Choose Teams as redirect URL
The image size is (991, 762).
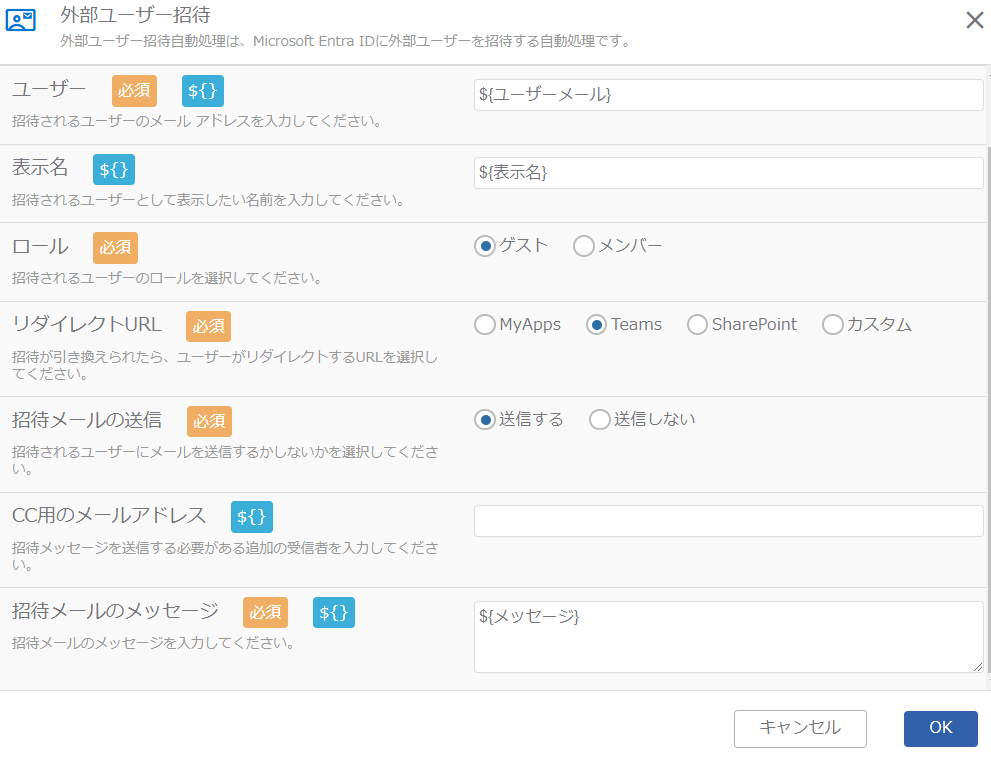[596, 325]
